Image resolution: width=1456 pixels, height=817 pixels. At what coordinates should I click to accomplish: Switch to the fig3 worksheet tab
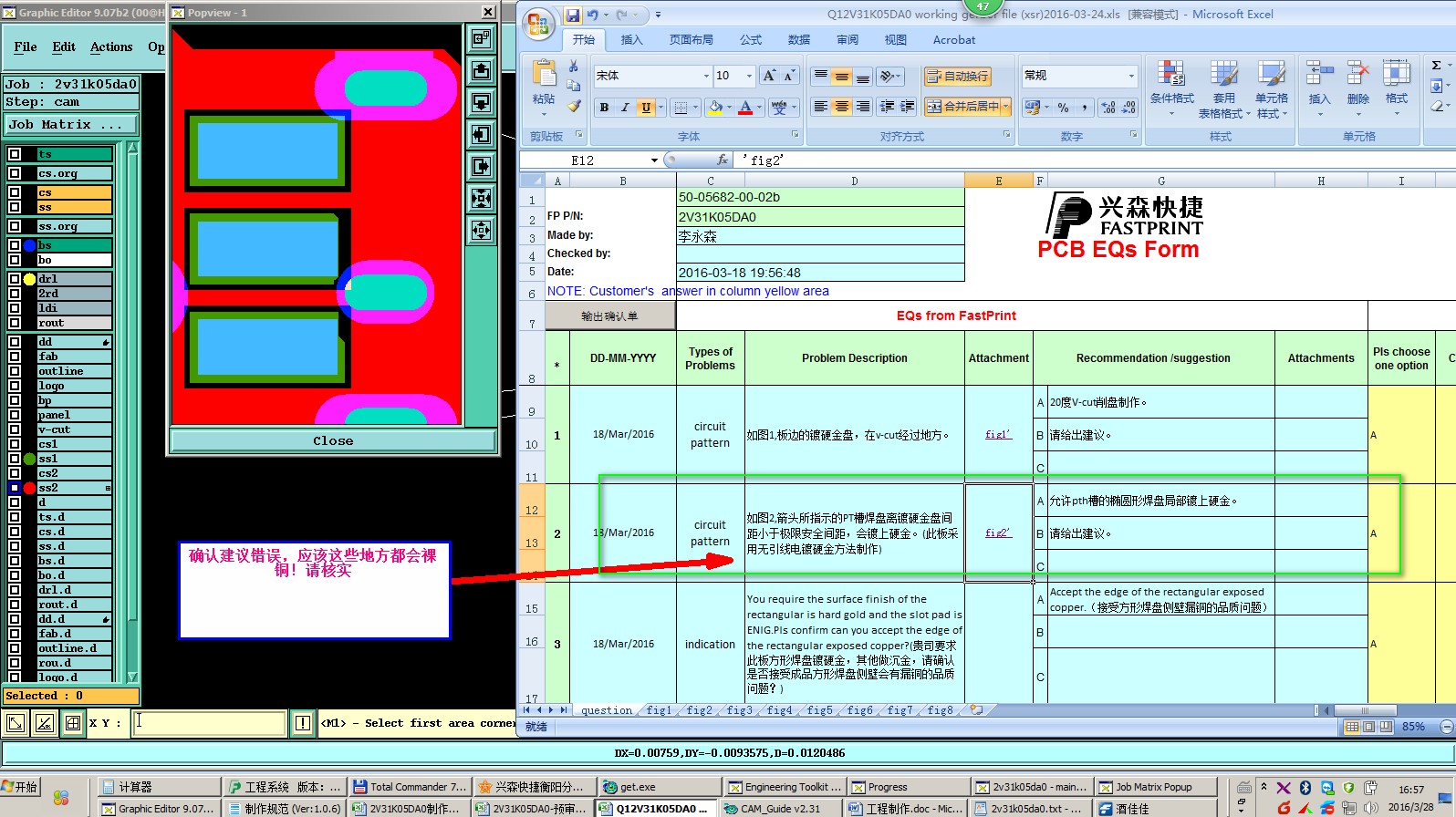click(739, 710)
